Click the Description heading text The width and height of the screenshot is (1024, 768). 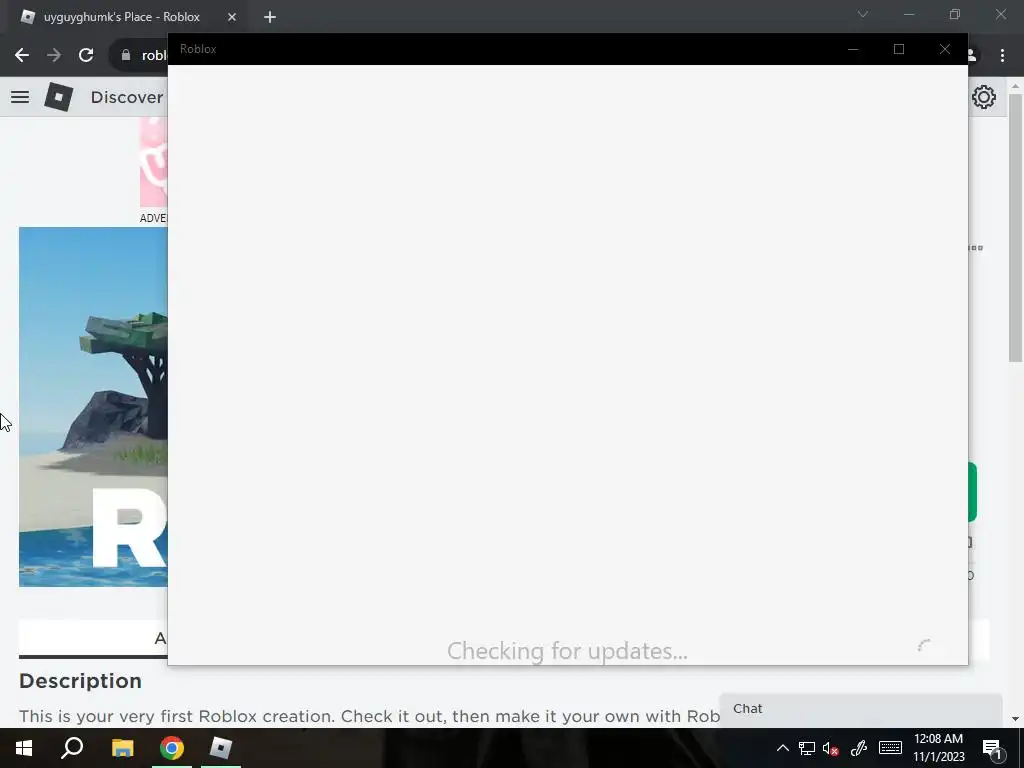pos(80,681)
